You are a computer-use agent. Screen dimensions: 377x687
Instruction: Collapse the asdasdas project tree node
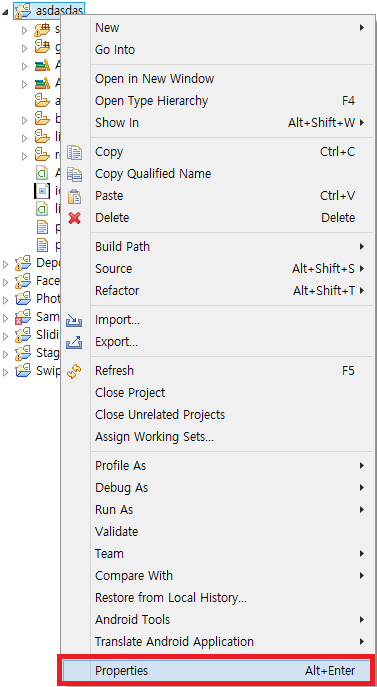[x=5, y=12]
